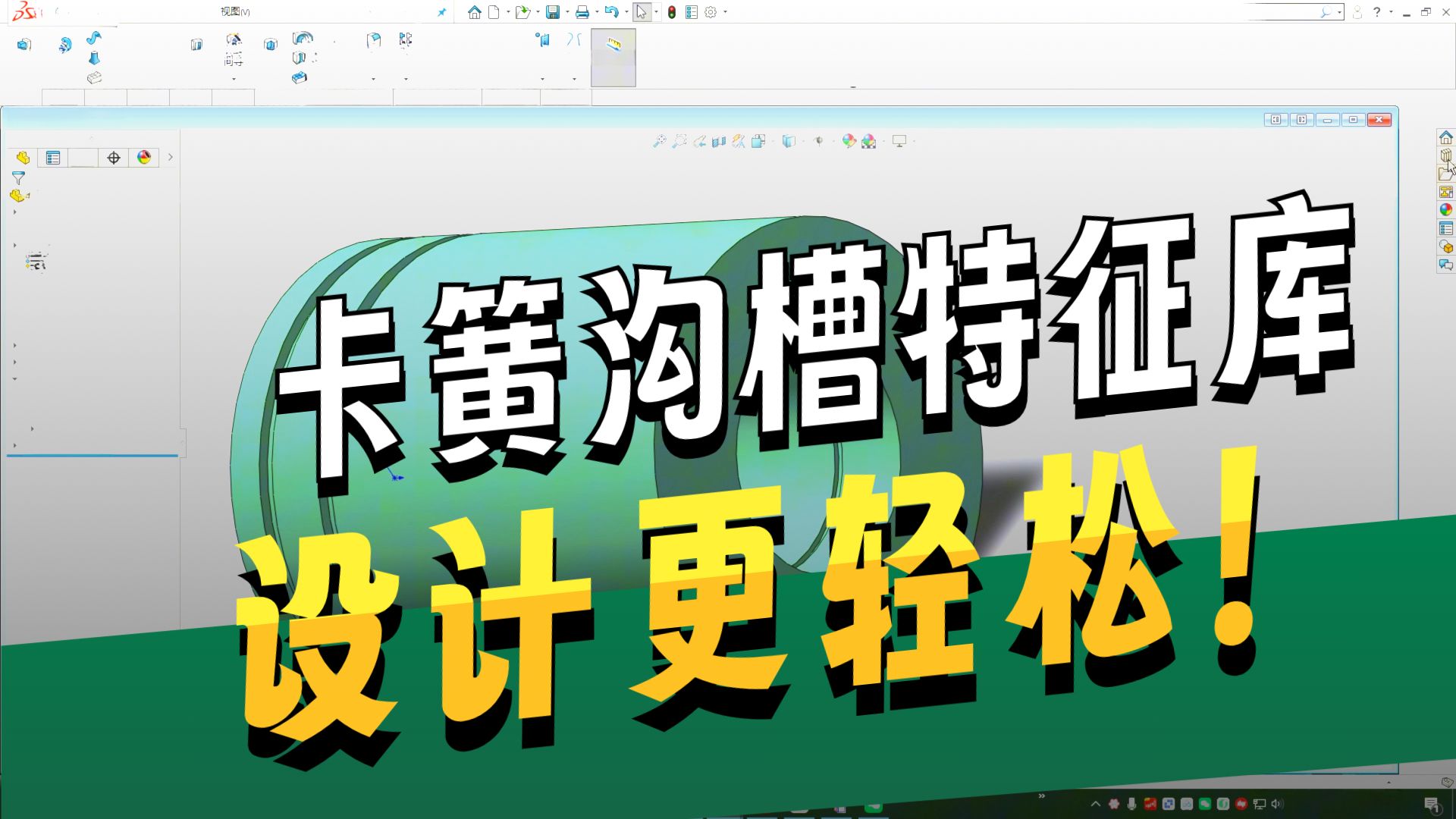Open the 视图 (View) menu

click(x=233, y=11)
